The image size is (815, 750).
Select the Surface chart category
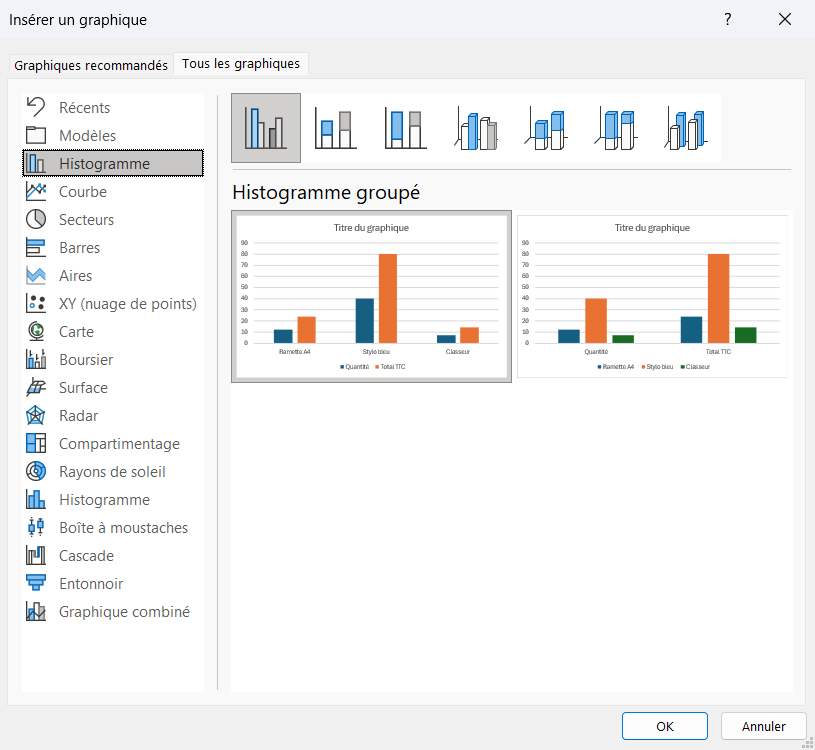point(113,388)
